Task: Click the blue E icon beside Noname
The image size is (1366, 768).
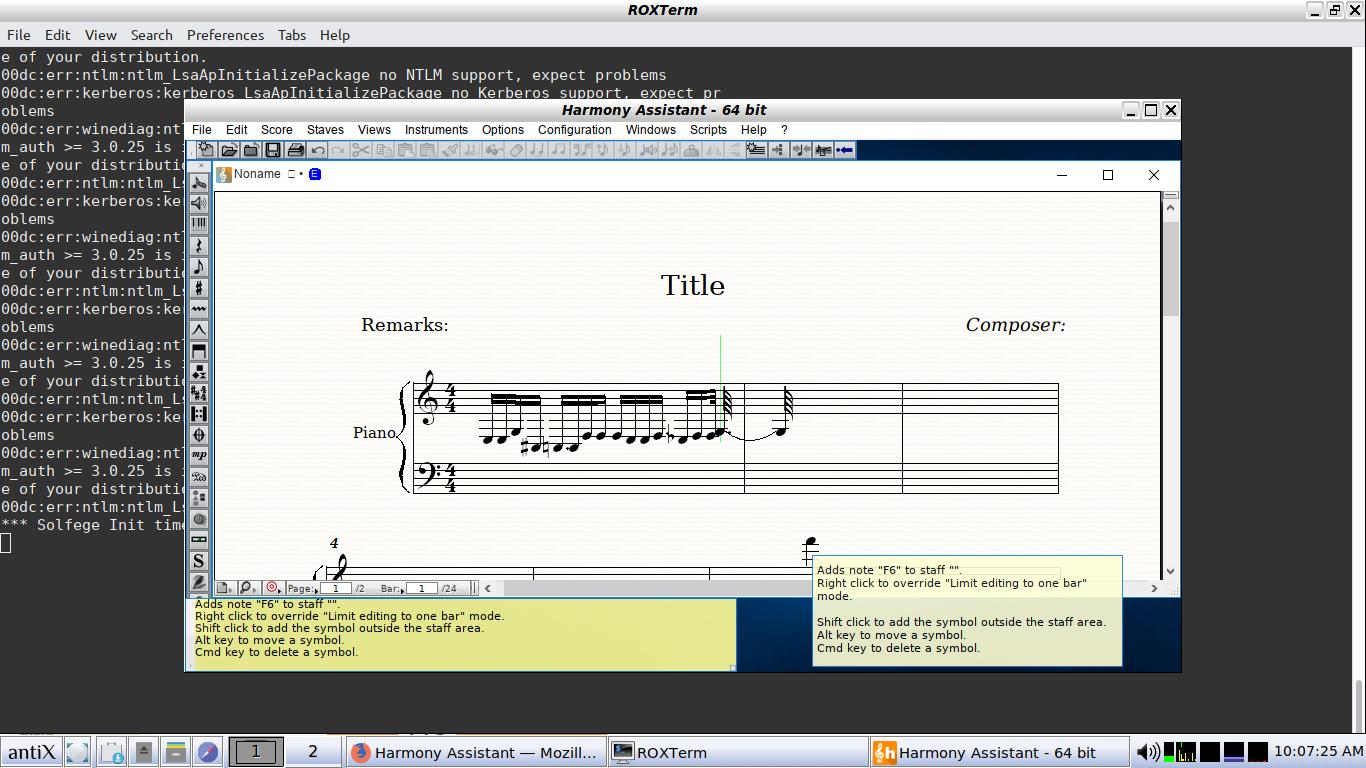Action: (315, 174)
